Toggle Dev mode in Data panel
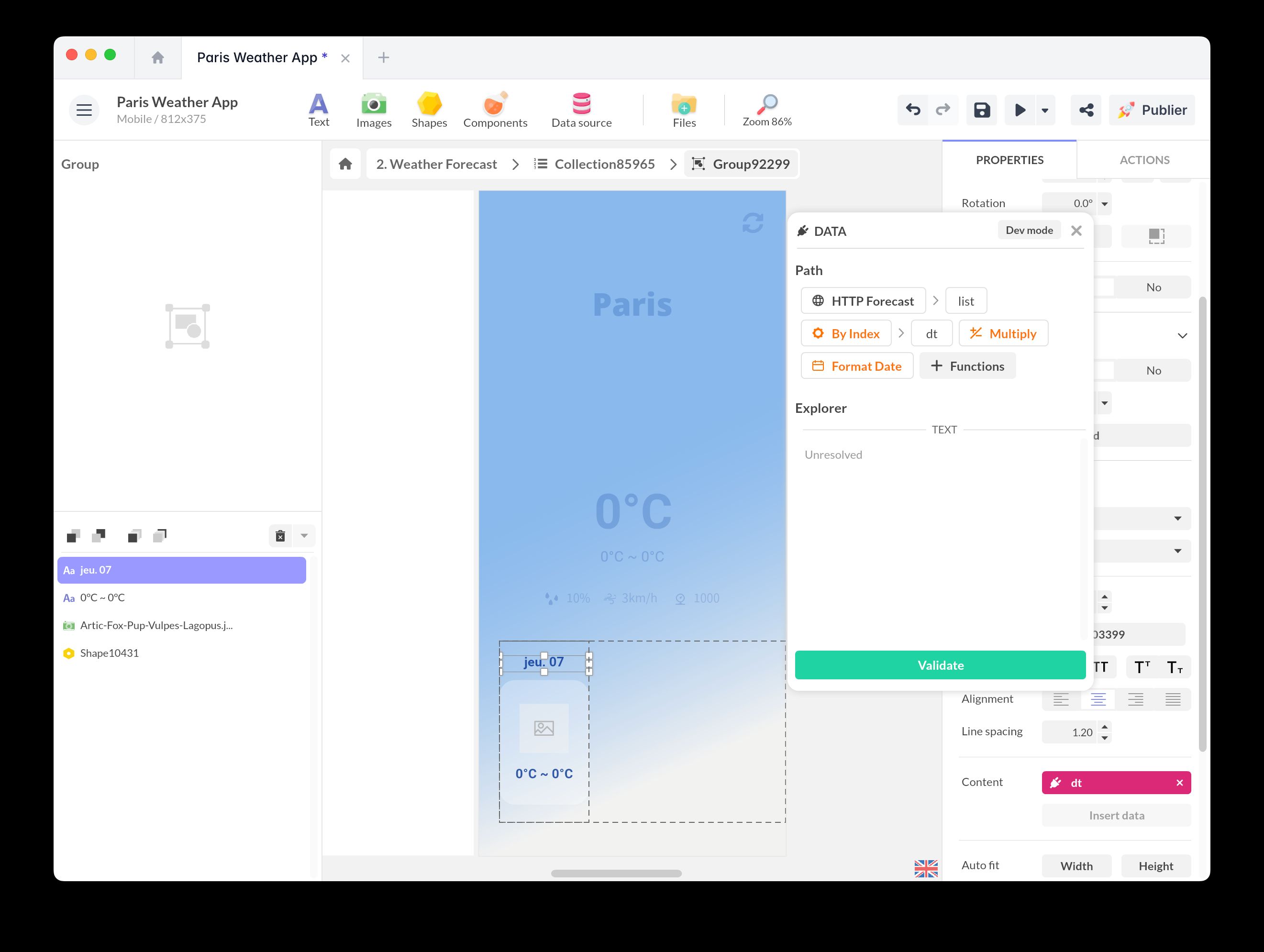The width and height of the screenshot is (1264, 952). click(1029, 230)
